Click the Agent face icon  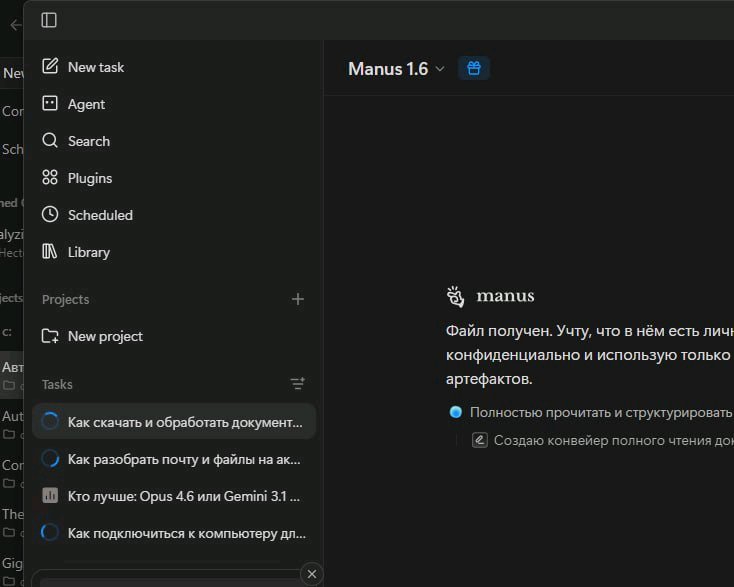(50, 103)
